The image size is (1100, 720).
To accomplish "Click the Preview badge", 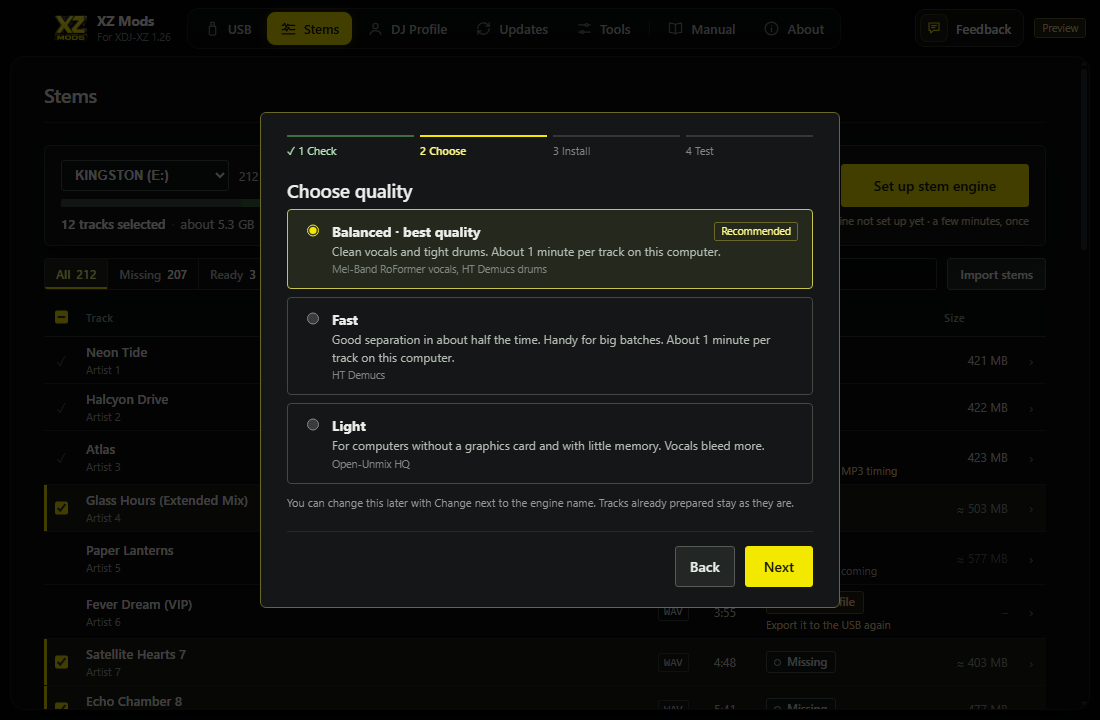I will click(1060, 28).
